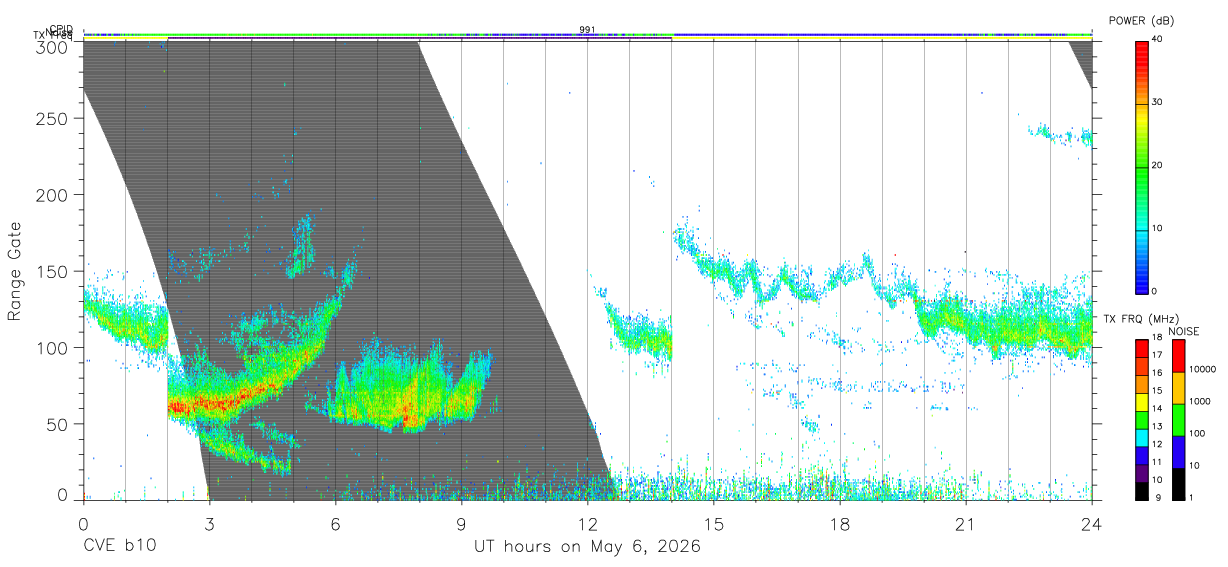Pick the cyan 12–13 MHz frequency swatch
The height and width of the screenshot is (567, 1228).
[1141, 436]
